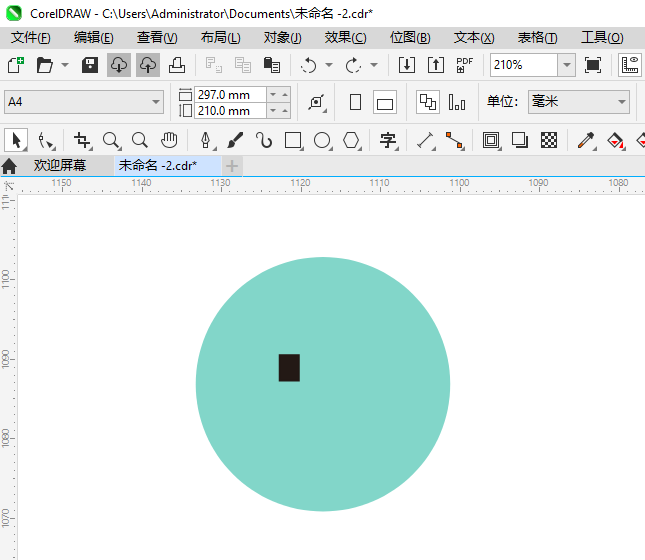Click the Import icon
Screen dimensions: 645x560
click(x=407, y=65)
